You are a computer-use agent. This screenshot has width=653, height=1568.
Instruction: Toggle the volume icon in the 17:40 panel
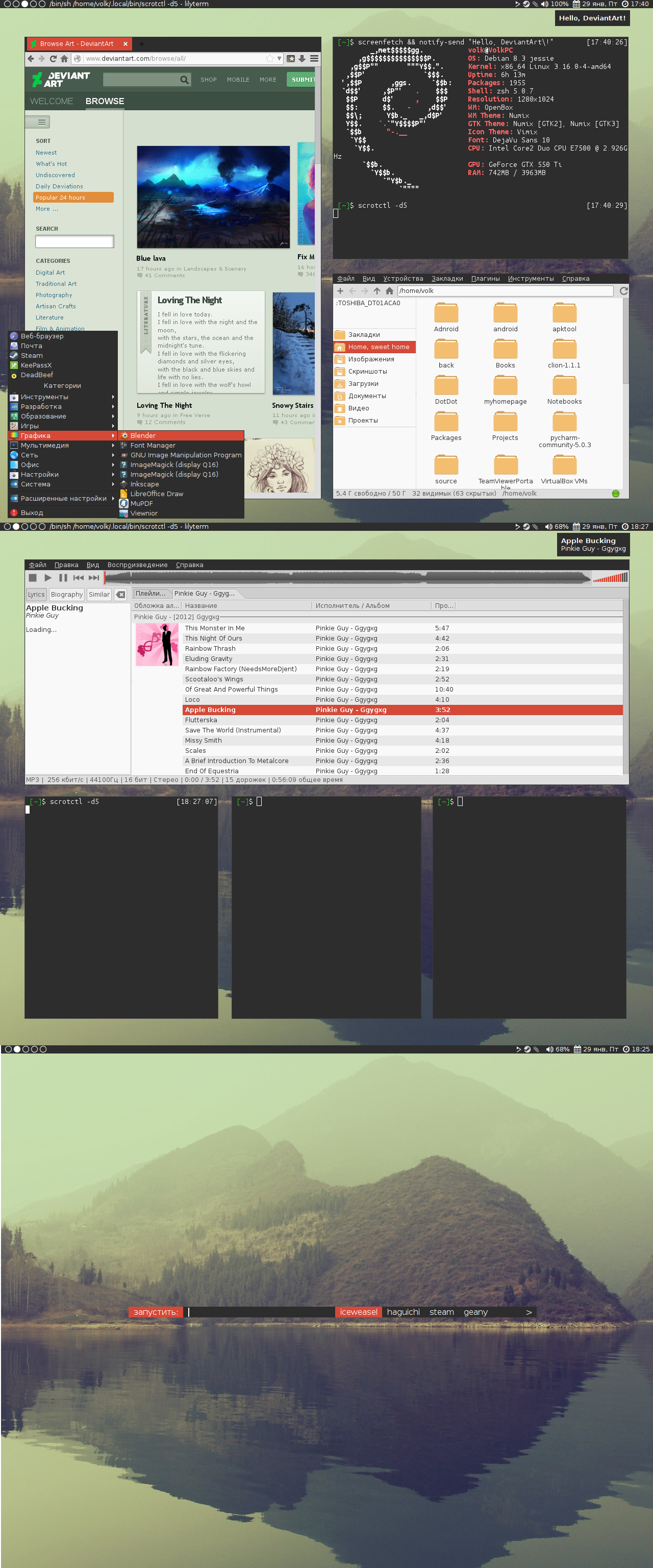[544, 4]
